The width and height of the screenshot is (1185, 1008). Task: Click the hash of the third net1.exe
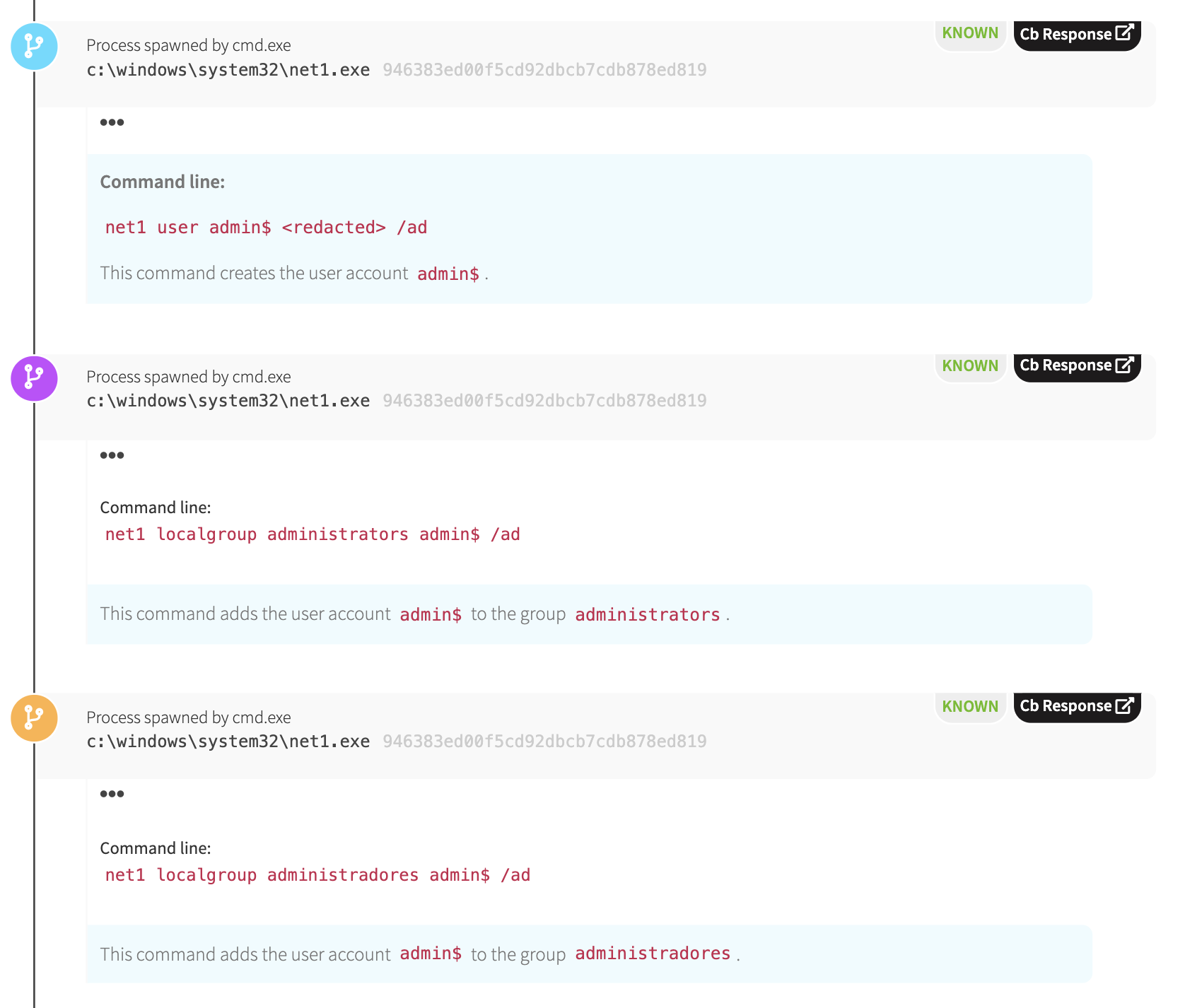(544, 742)
